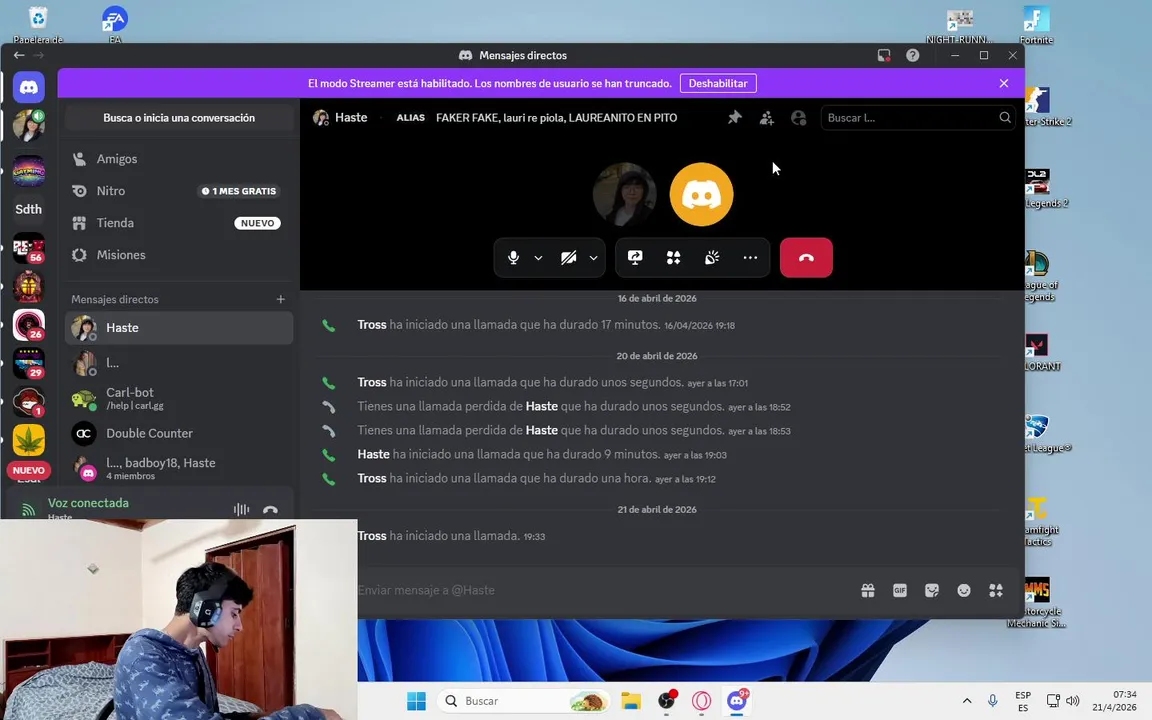1152x720 pixels.
Task: Open the help icon in title bar
Action: click(x=912, y=55)
